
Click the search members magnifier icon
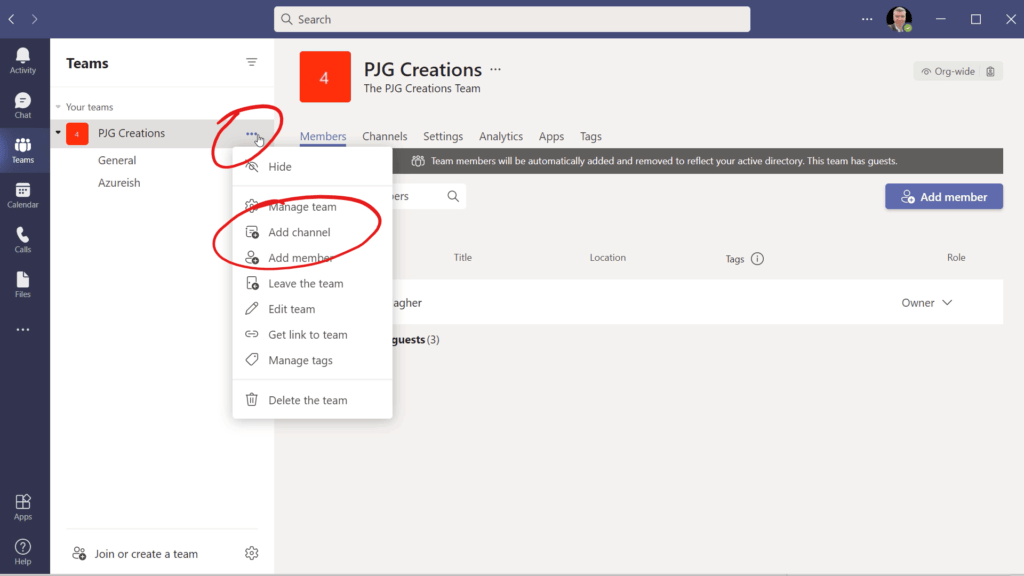click(x=453, y=196)
